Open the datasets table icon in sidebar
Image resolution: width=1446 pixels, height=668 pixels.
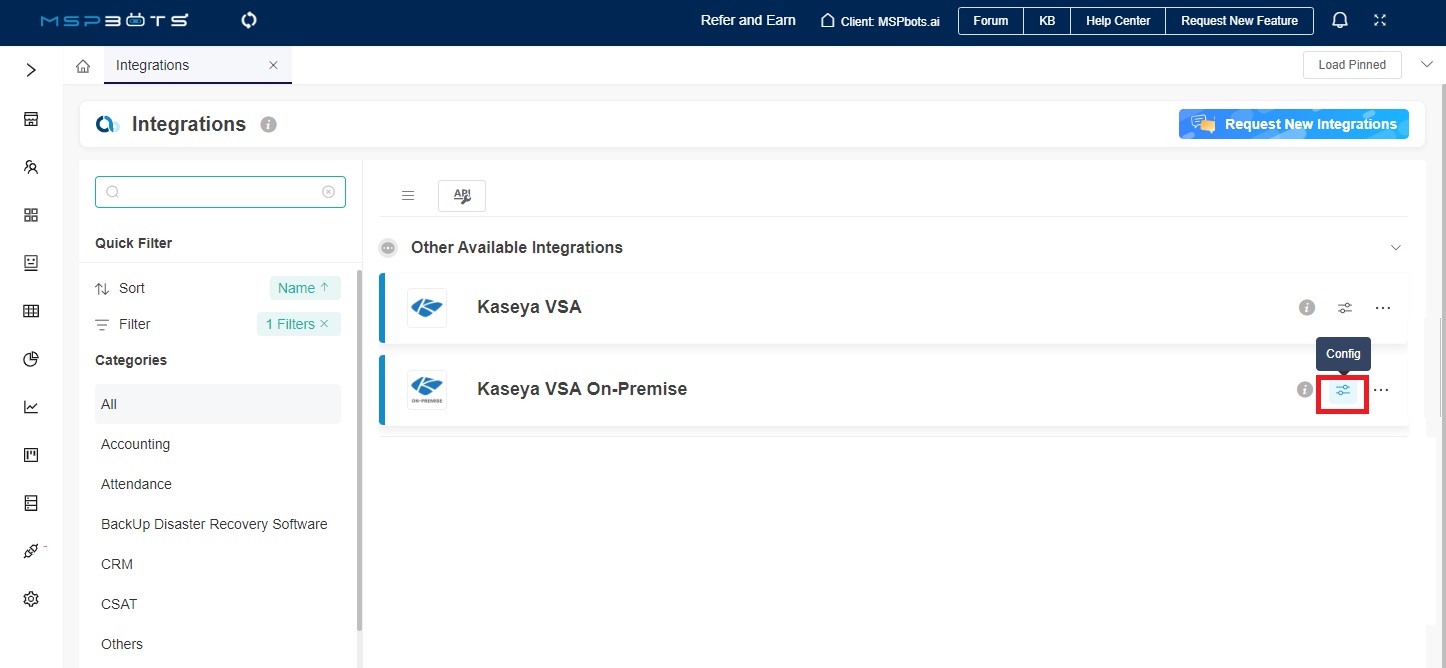tap(31, 311)
